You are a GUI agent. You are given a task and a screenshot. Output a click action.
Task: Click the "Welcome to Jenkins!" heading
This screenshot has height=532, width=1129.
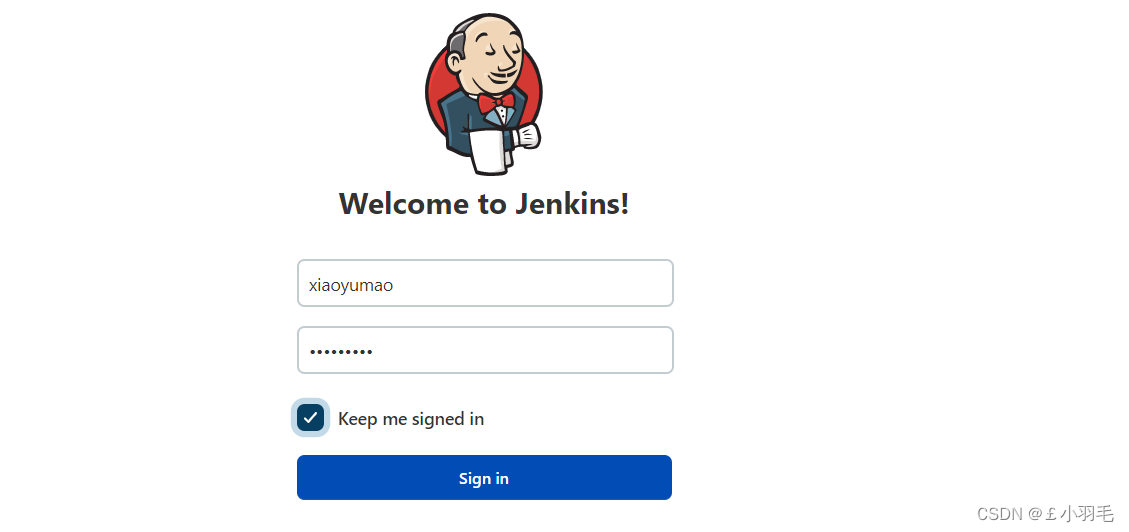coord(484,204)
